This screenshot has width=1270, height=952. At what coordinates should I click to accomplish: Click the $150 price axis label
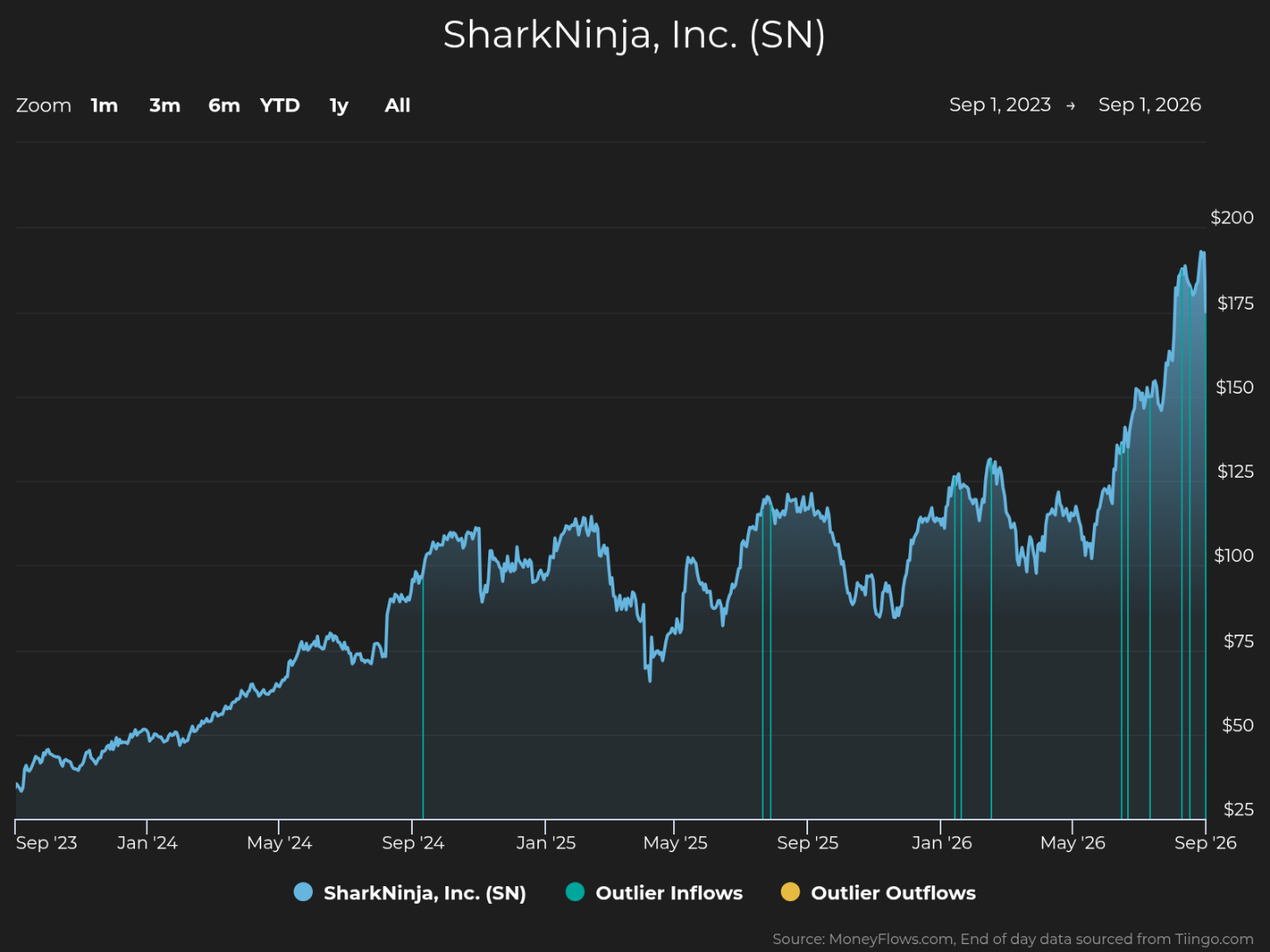point(1234,387)
